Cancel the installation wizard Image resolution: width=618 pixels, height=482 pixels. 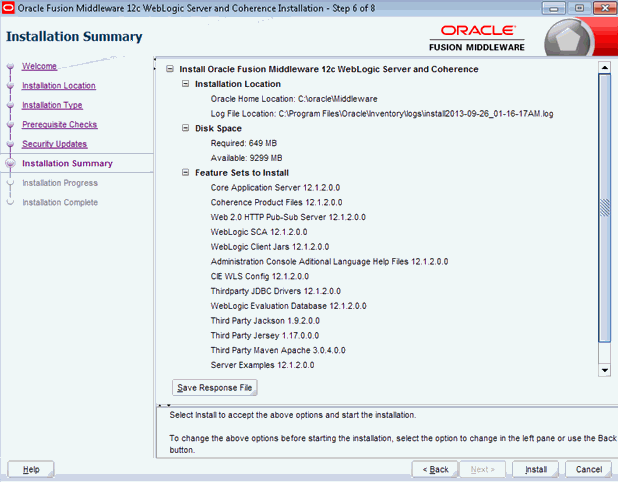(x=589, y=469)
